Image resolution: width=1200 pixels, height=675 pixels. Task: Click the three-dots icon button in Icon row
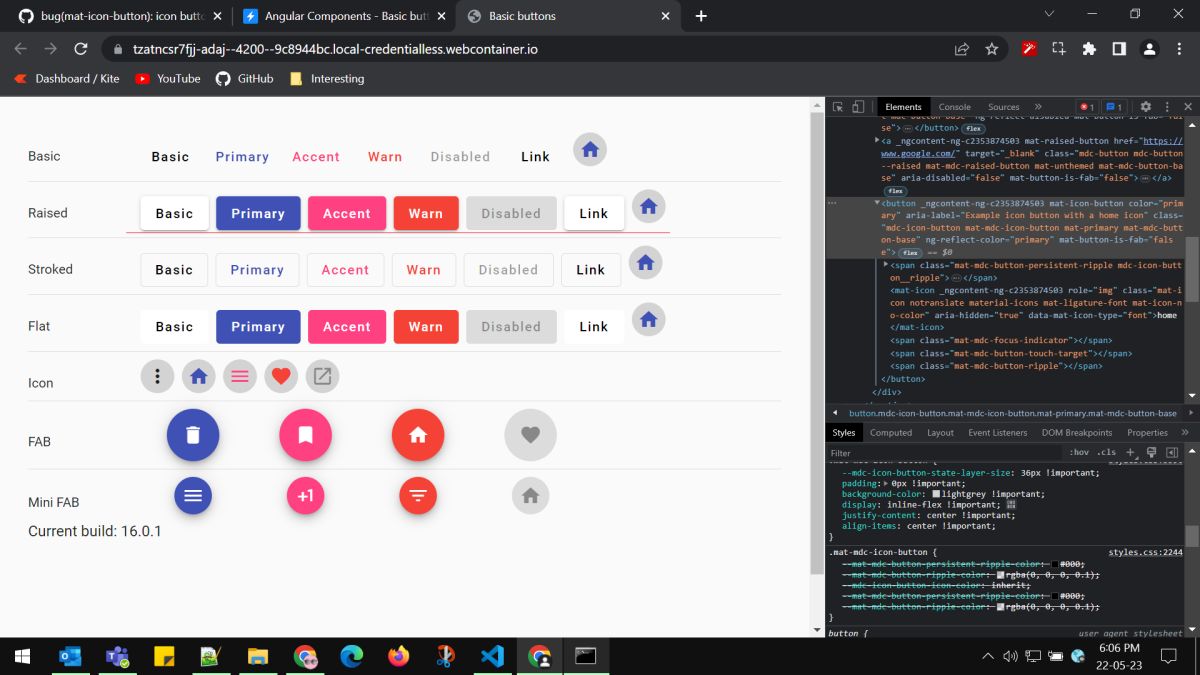pyautogui.click(x=157, y=376)
